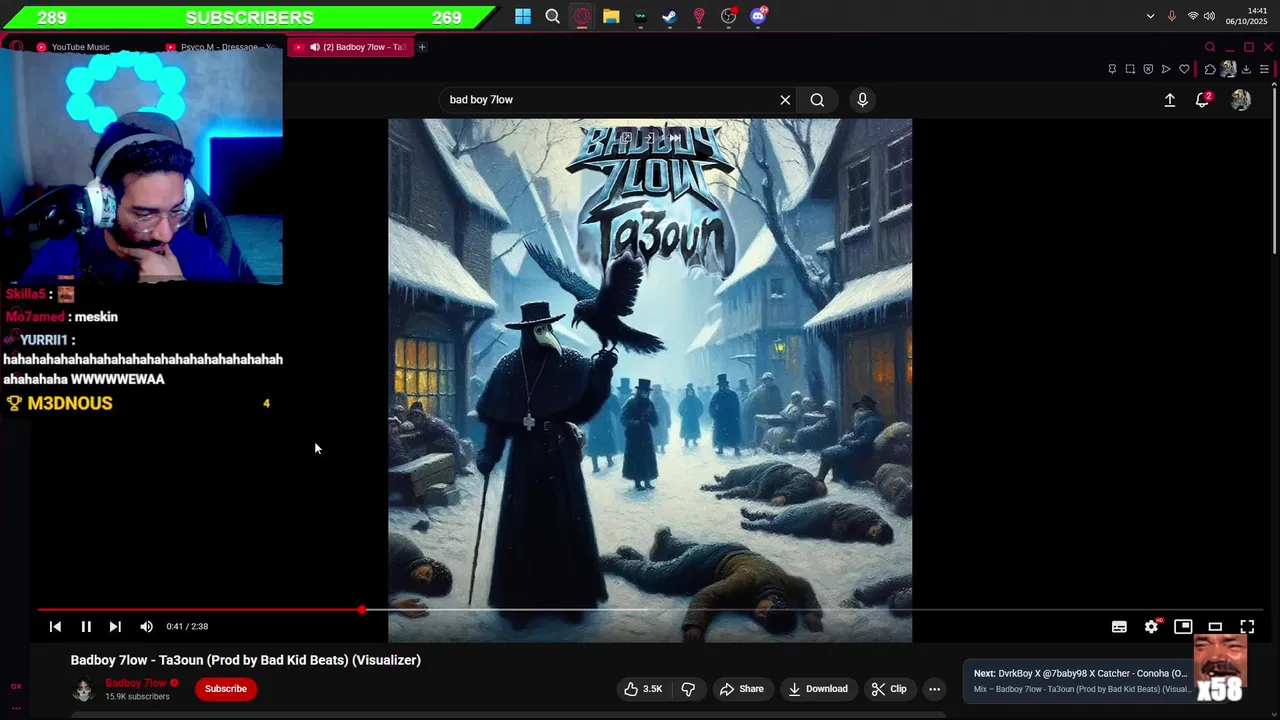The image size is (1280, 720).
Task: Select the Badboy 7low - Ta3oun tab
Action: (350, 47)
